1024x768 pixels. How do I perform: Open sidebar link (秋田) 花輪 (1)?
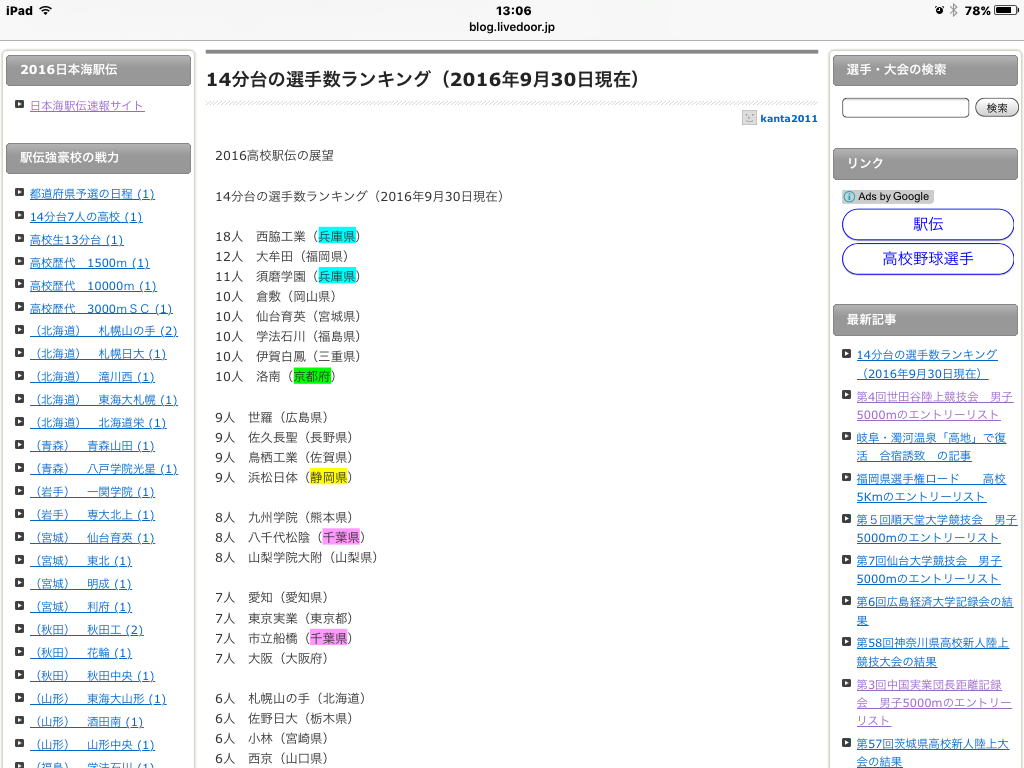(81, 652)
